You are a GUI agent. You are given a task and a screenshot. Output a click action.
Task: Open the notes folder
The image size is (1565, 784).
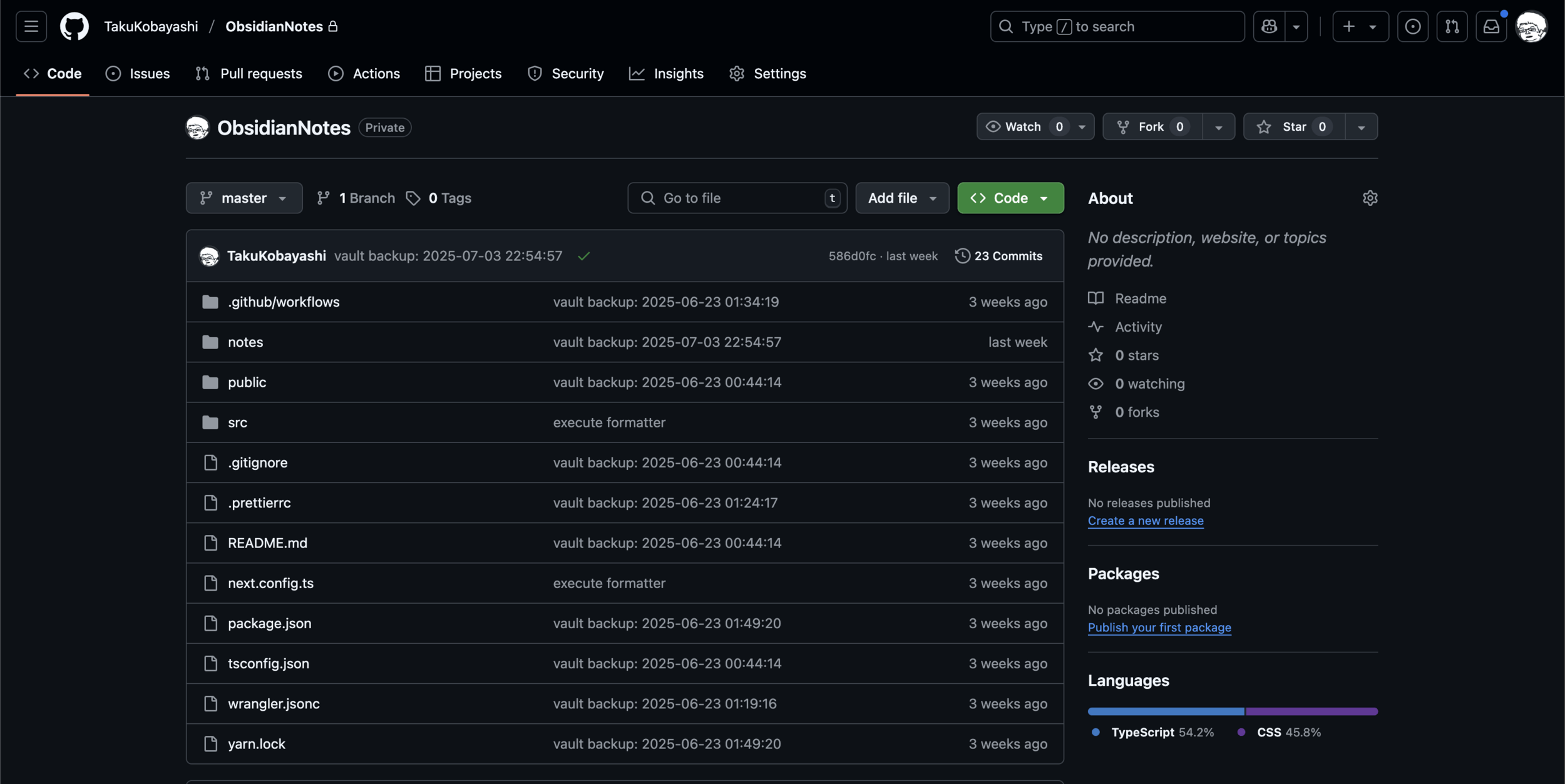tap(245, 342)
